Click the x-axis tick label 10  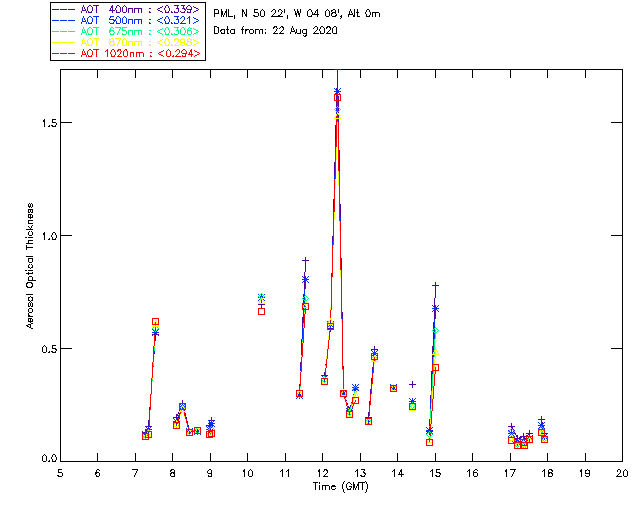point(248,473)
